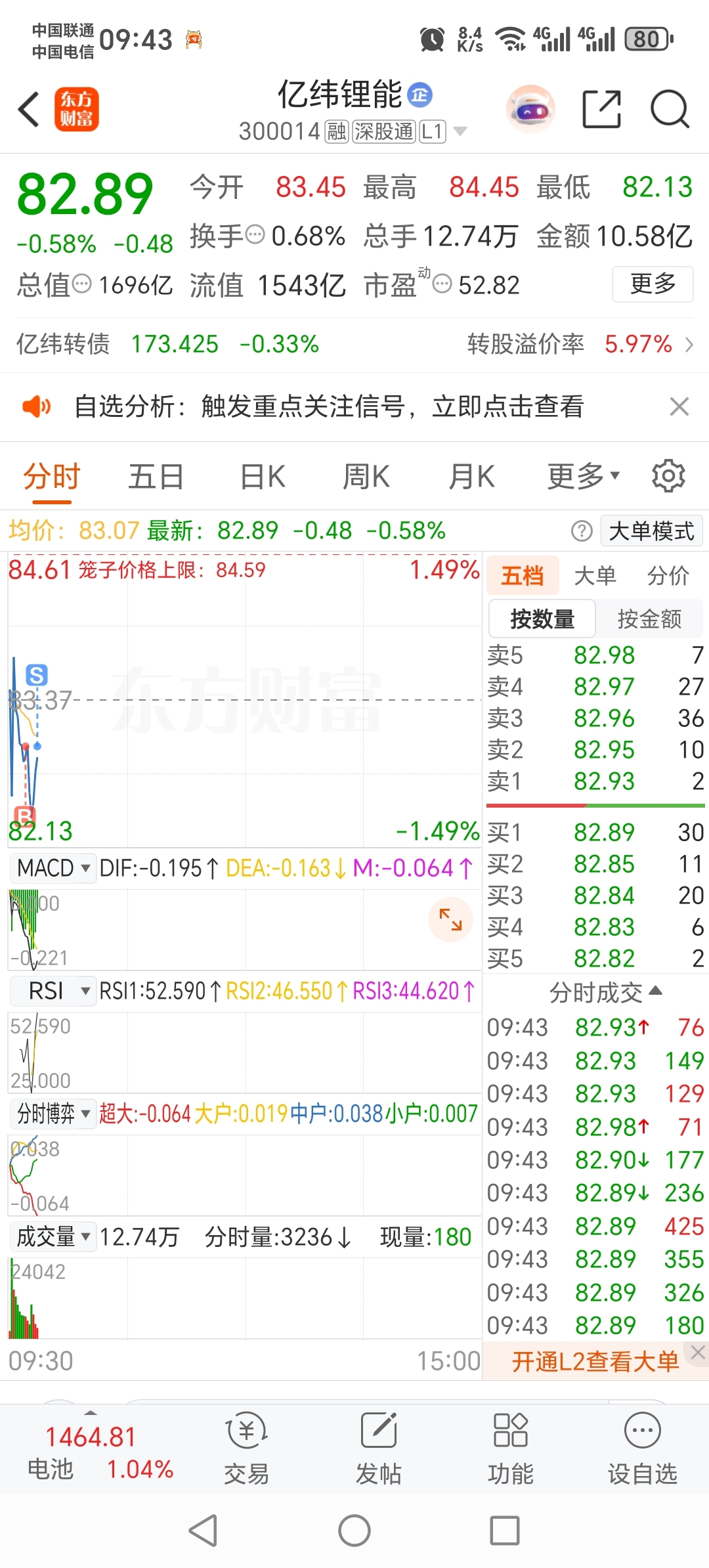Tap the 融 margin badge
The image size is (709, 1568).
pos(337,131)
